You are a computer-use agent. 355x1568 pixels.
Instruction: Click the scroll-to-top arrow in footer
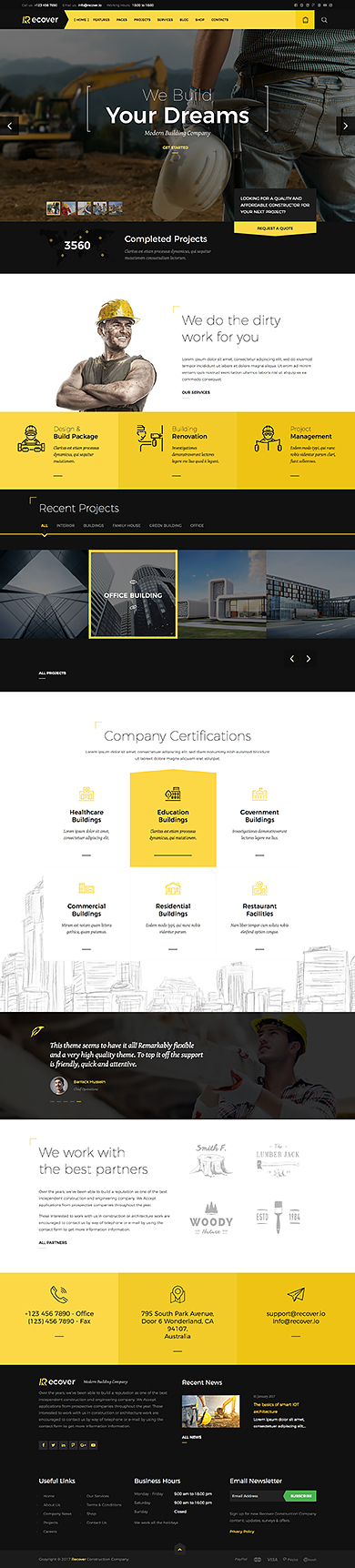pyautogui.click(x=179, y=1549)
